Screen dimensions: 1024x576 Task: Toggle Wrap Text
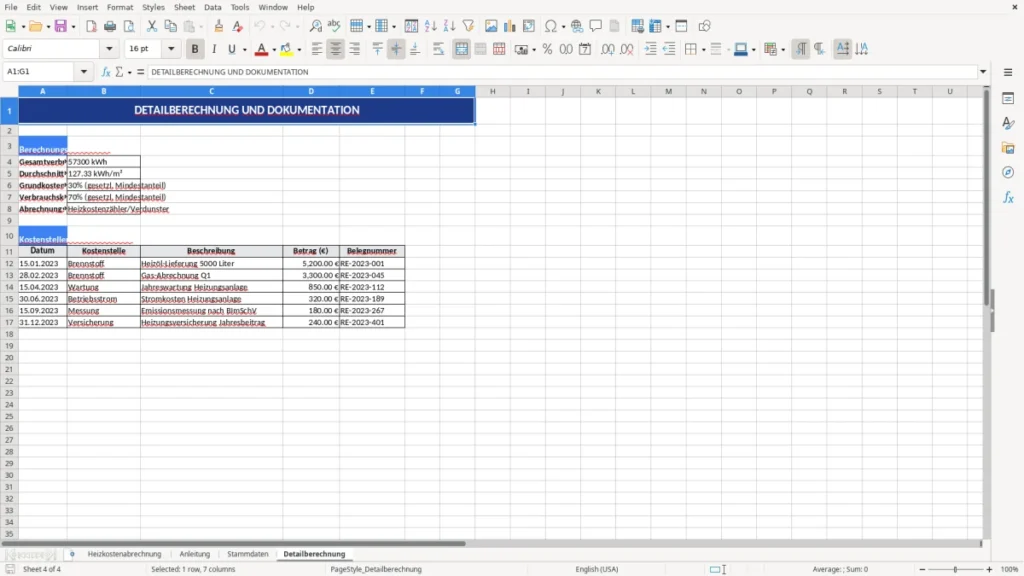pos(439,49)
